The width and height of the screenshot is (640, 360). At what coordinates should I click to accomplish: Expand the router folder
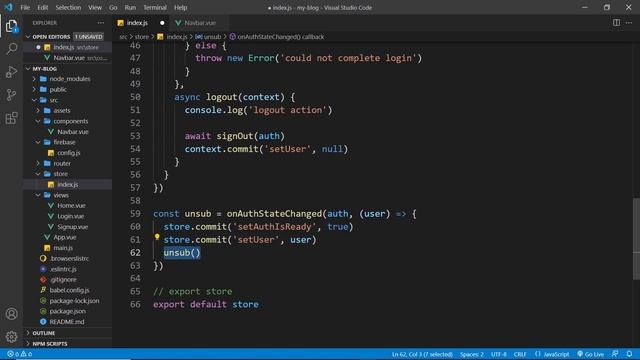(x=67, y=164)
